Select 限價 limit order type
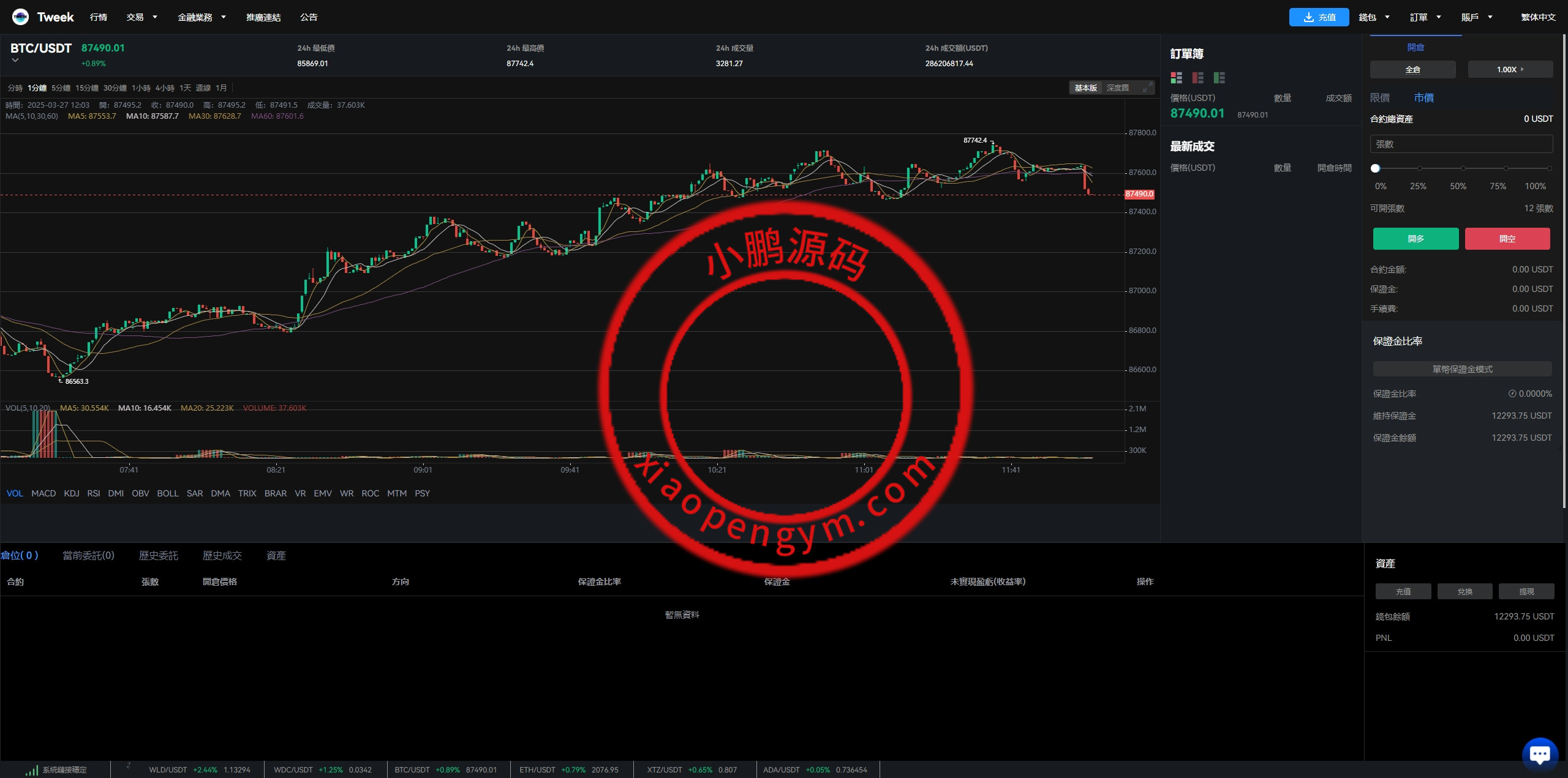The width and height of the screenshot is (1568, 778). 1380,98
